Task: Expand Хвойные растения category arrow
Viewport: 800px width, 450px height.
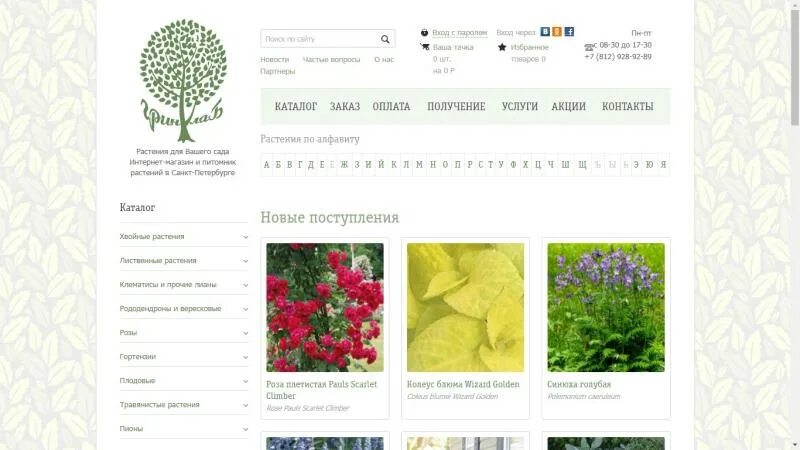Action: click(x=245, y=237)
